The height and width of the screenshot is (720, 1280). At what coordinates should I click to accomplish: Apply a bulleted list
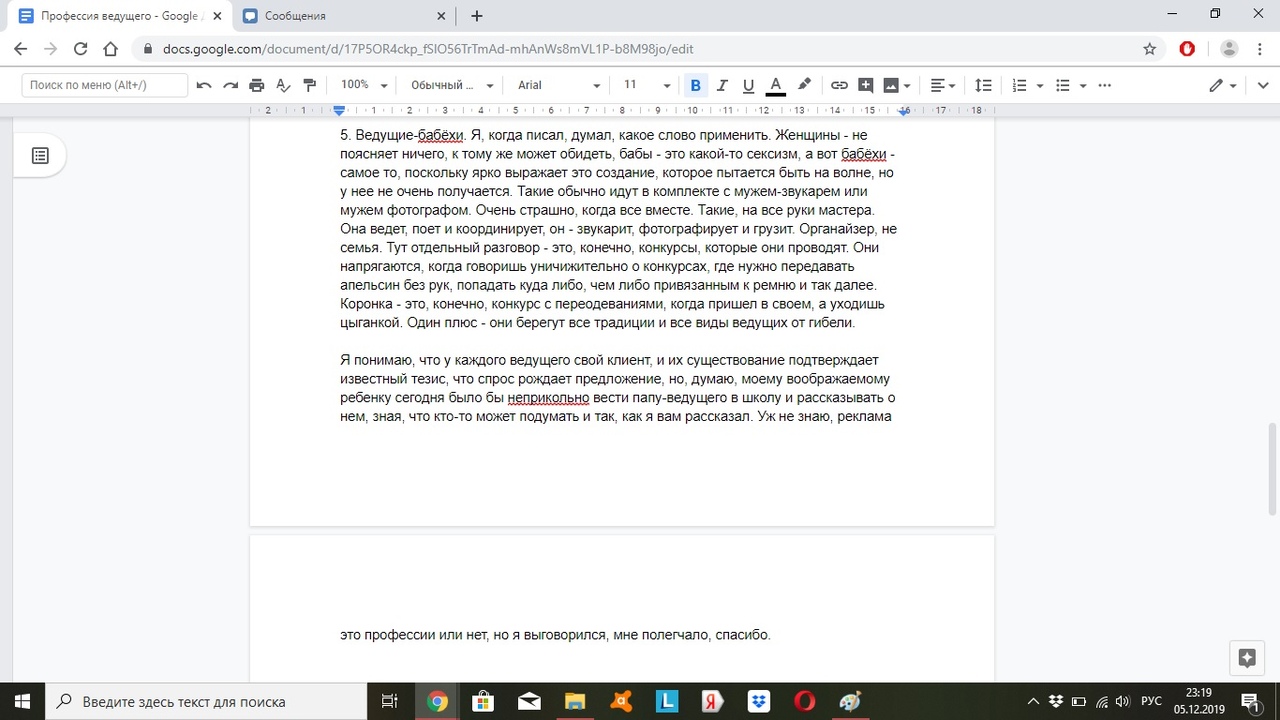tap(1063, 85)
